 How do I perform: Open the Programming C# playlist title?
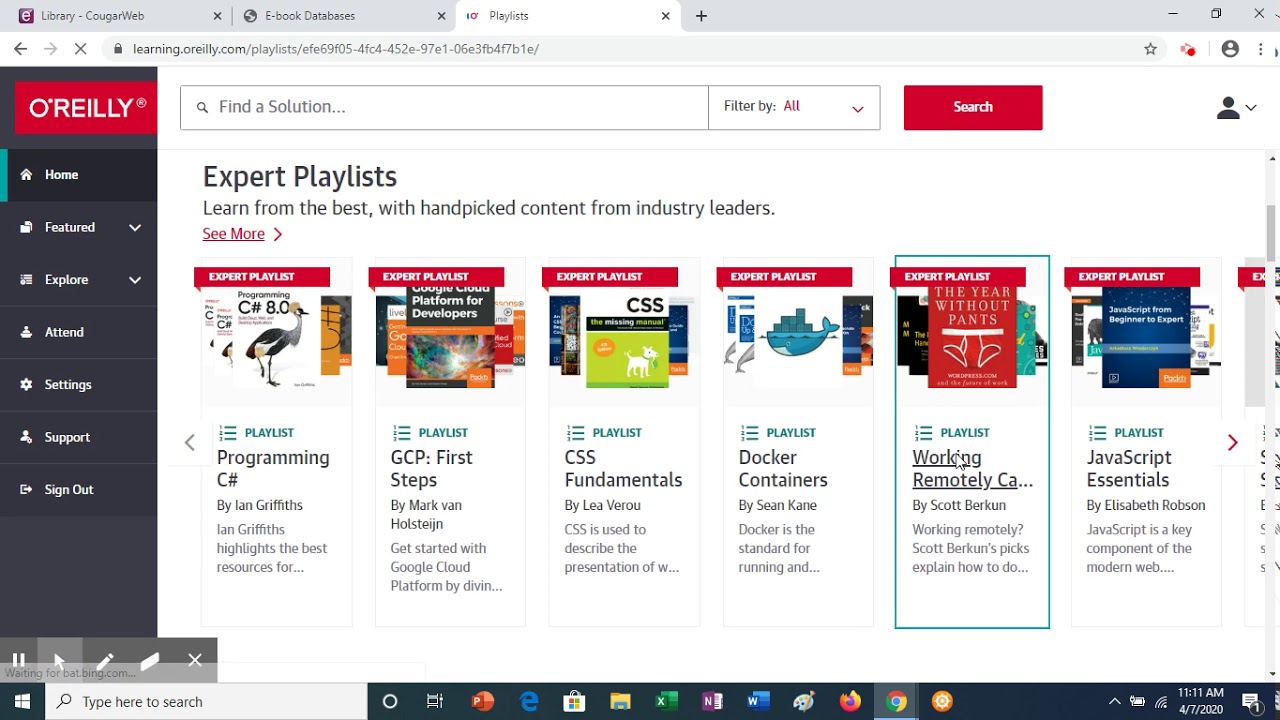click(x=273, y=468)
